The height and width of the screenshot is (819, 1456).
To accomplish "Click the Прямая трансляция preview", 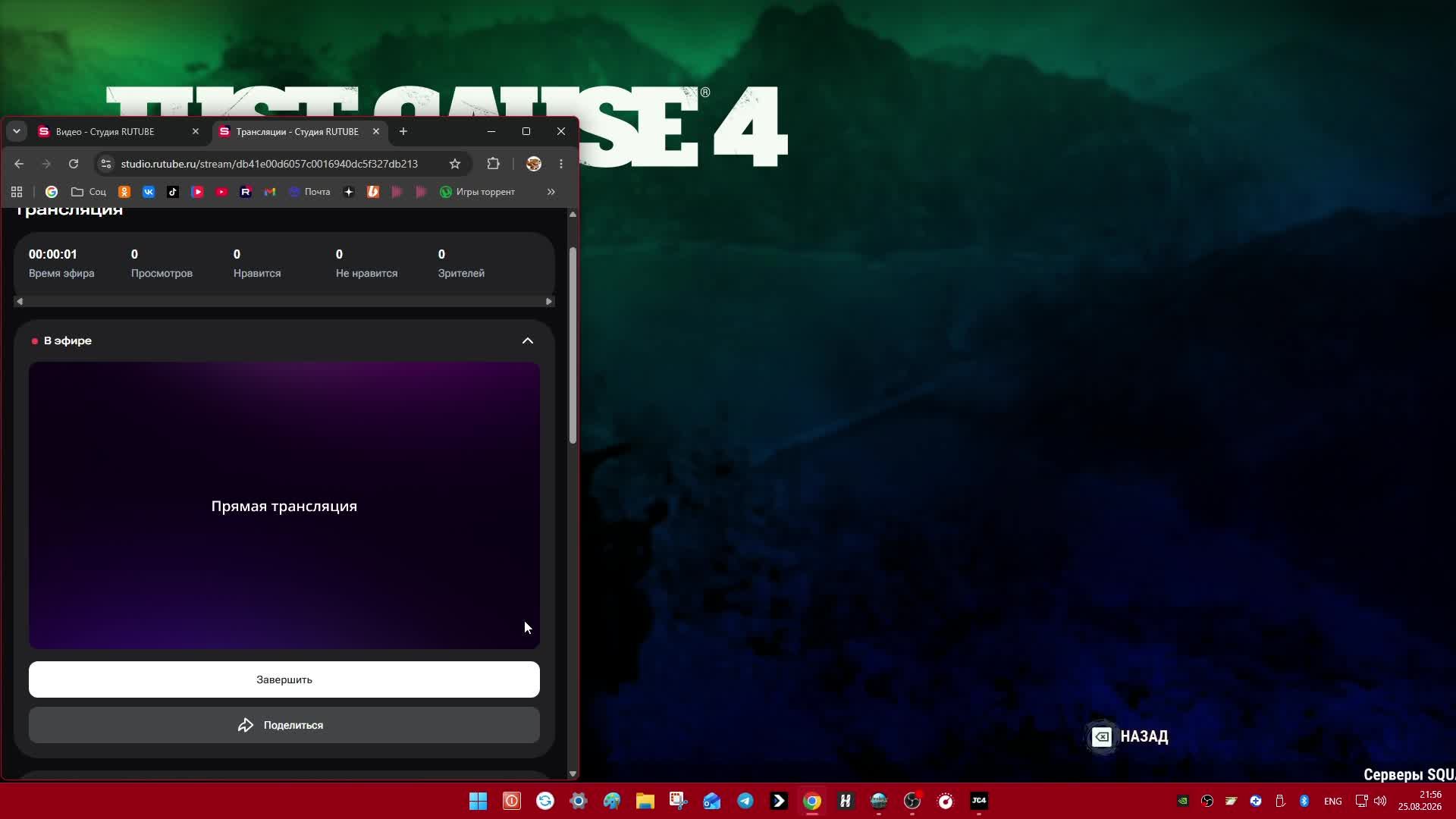I will click(284, 506).
